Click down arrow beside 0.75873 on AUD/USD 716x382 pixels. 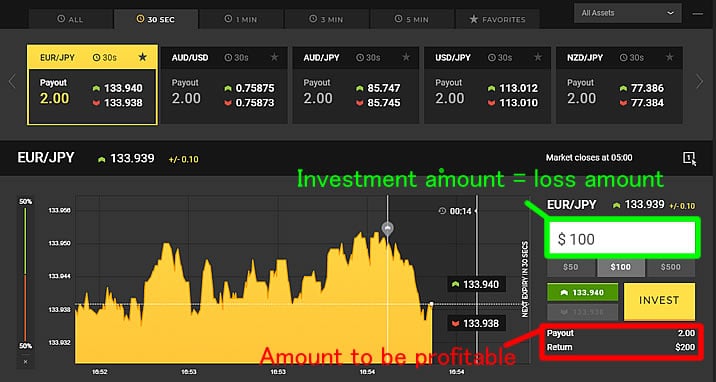coord(228,103)
